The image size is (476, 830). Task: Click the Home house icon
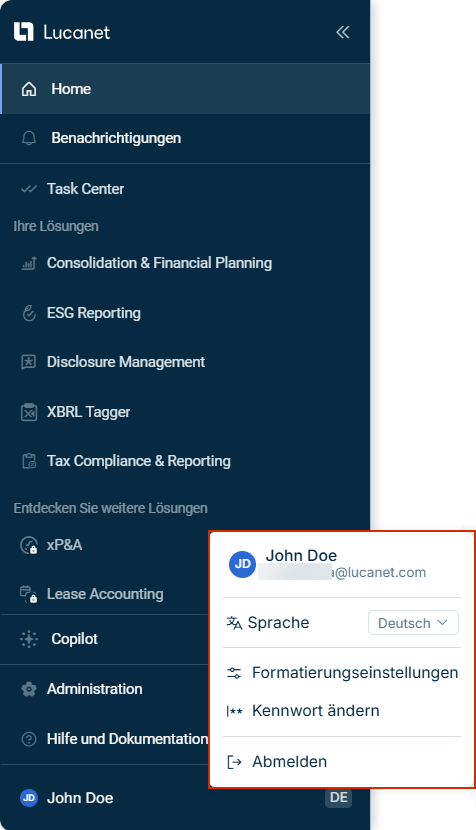point(29,89)
